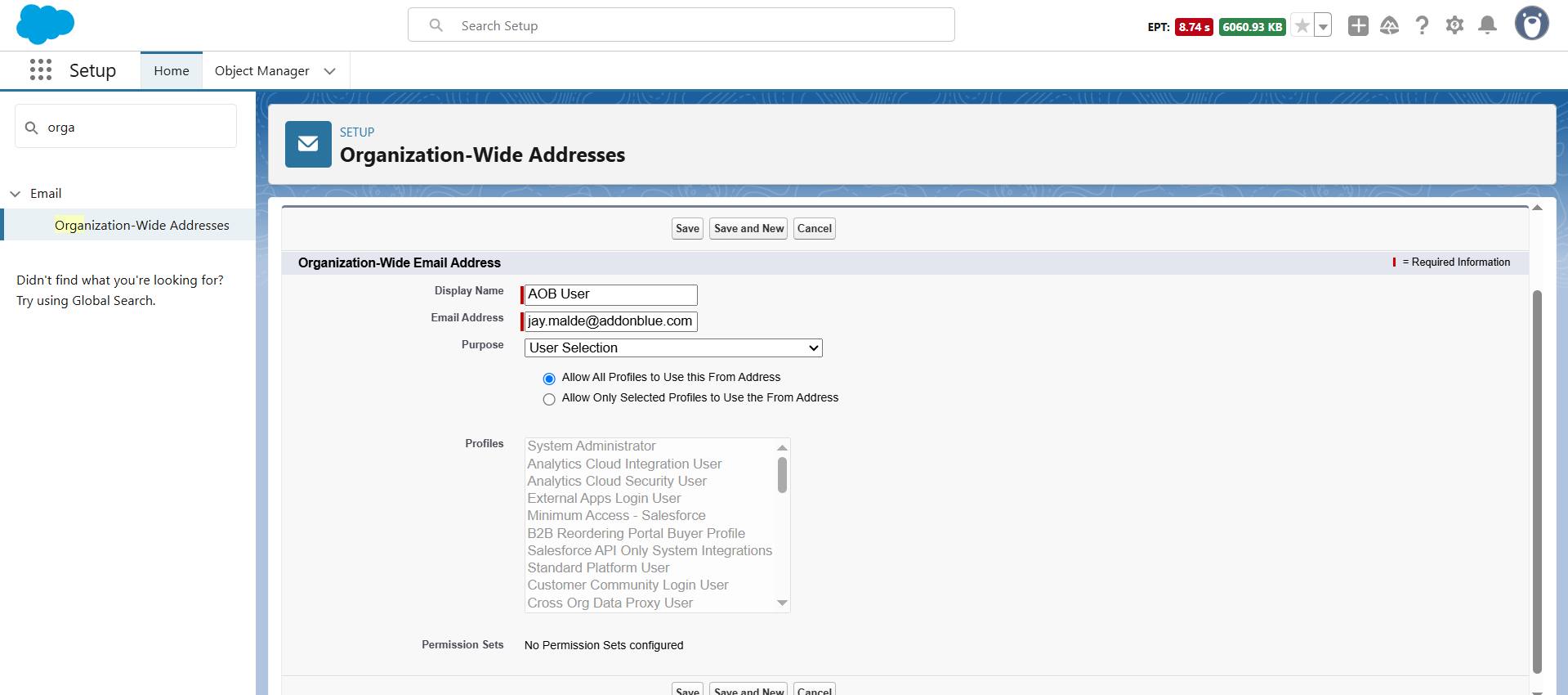
Task: Select Allow All Profiles radio button
Action: 549,379
